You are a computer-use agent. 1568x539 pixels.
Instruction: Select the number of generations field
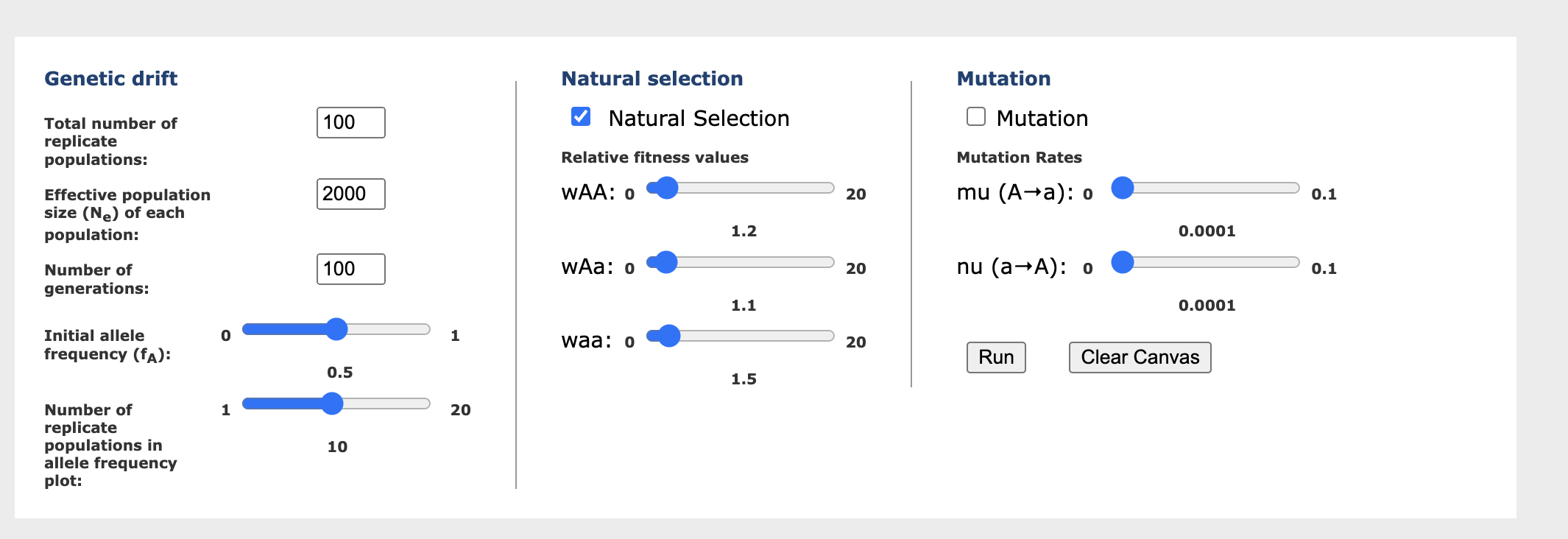350,269
